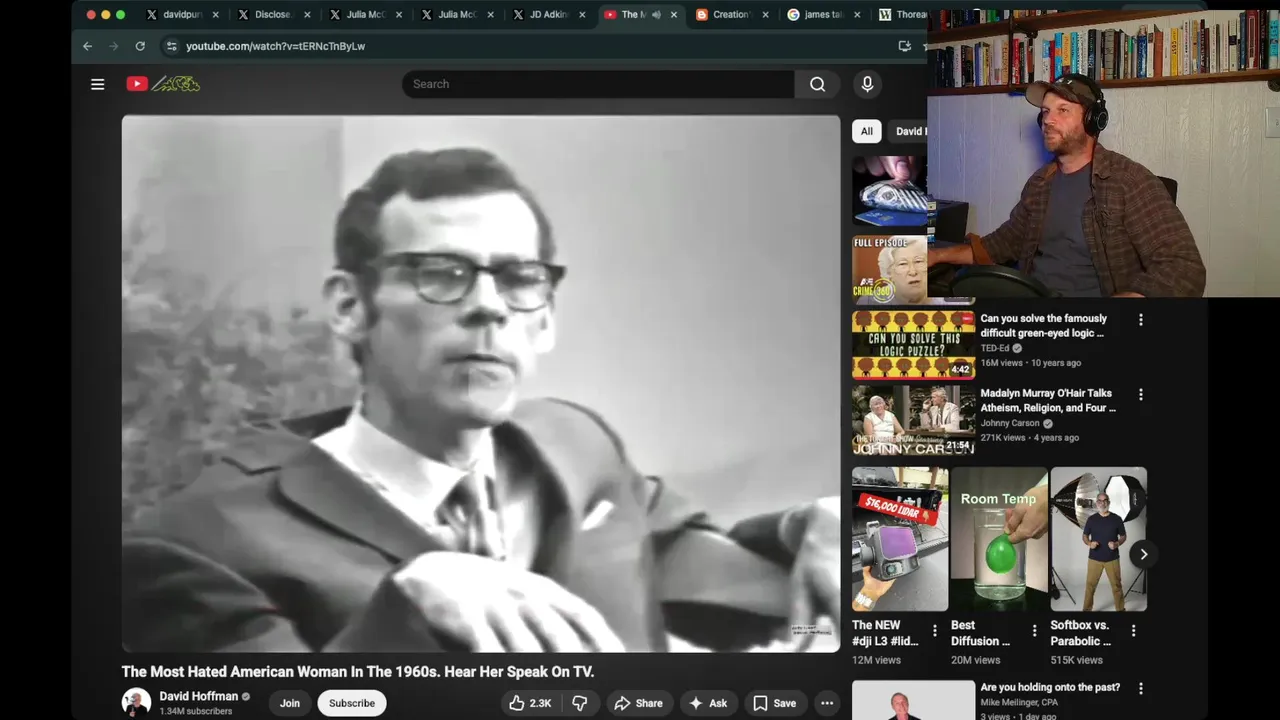The height and width of the screenshot is (720, 1280).
Task: Open the site information icon beside the URL
Action: pyautogui.click(x=171, y=46)
